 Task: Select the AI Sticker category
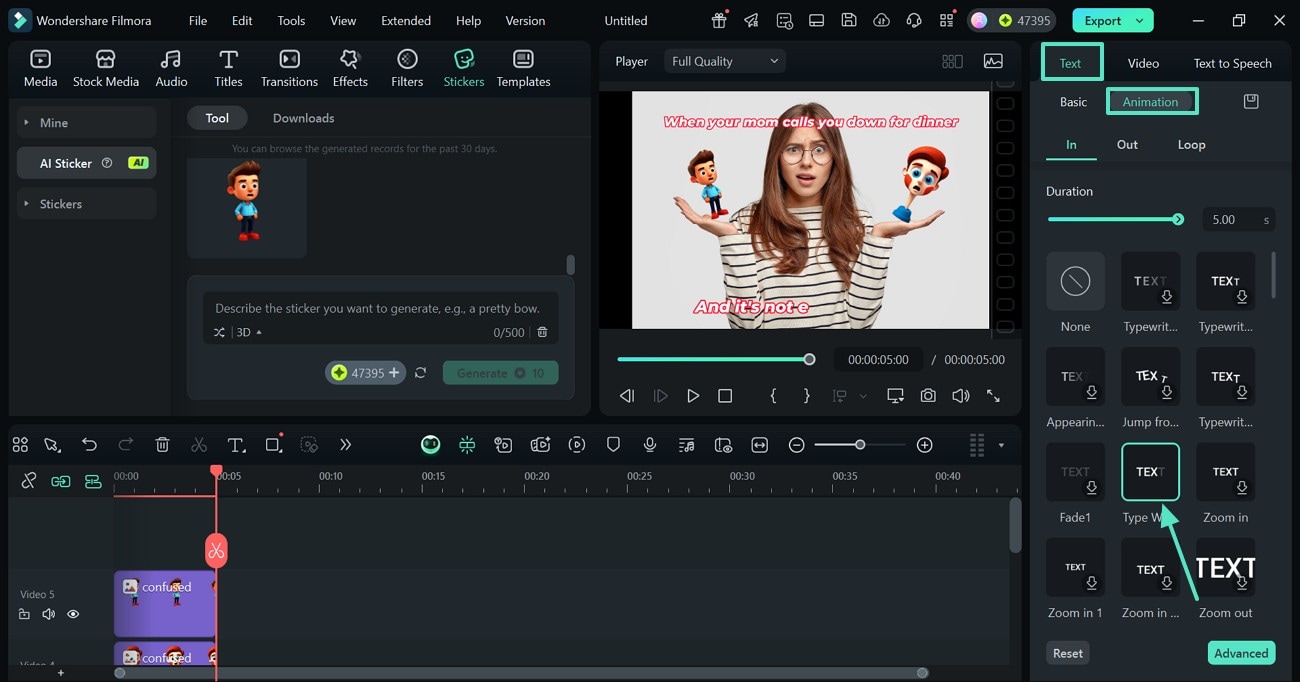point(87,163)
